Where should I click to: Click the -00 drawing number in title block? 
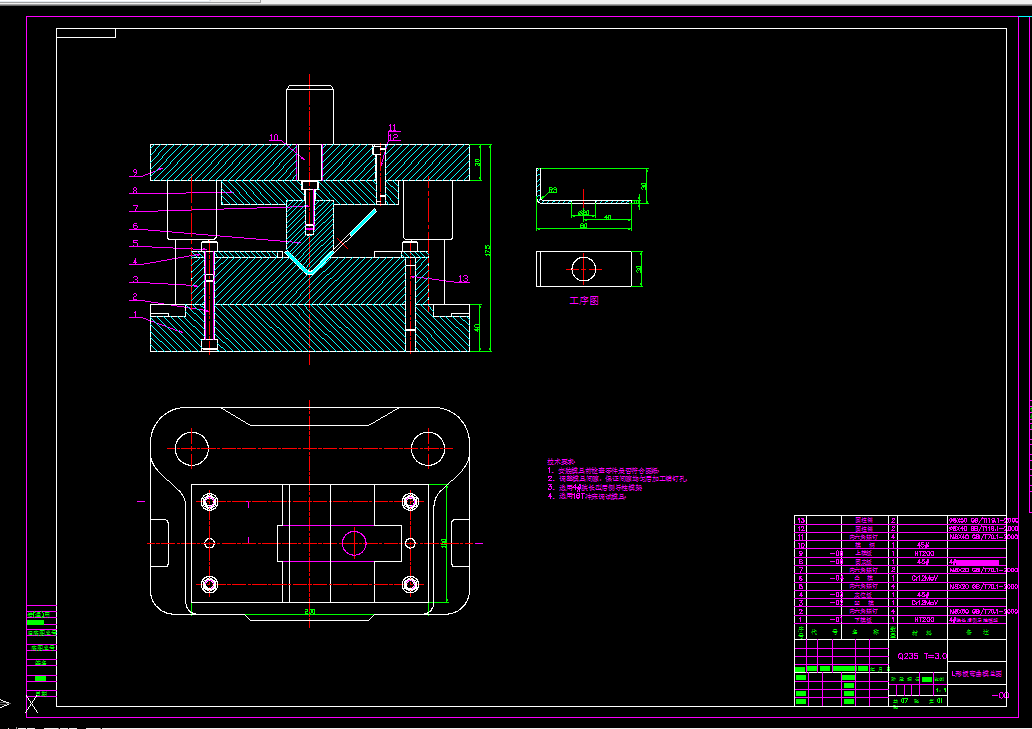click(1000, 695)
